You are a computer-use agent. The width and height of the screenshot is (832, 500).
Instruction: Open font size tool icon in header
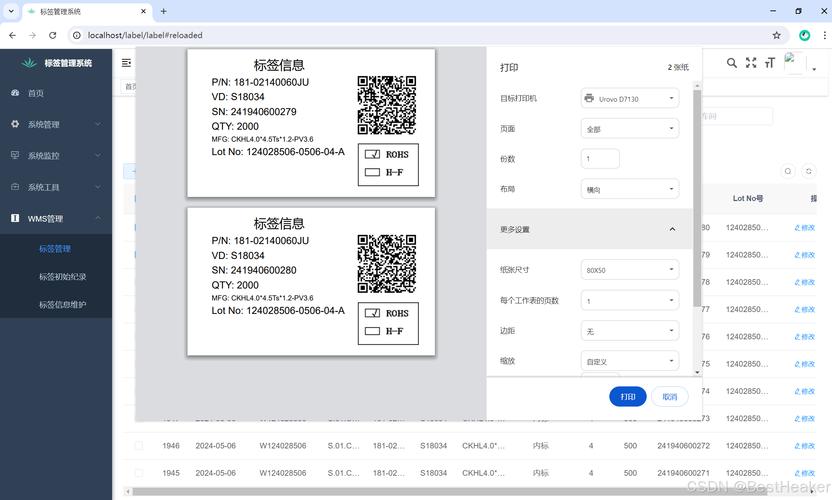pyautogui.click(x=769, y=63)
